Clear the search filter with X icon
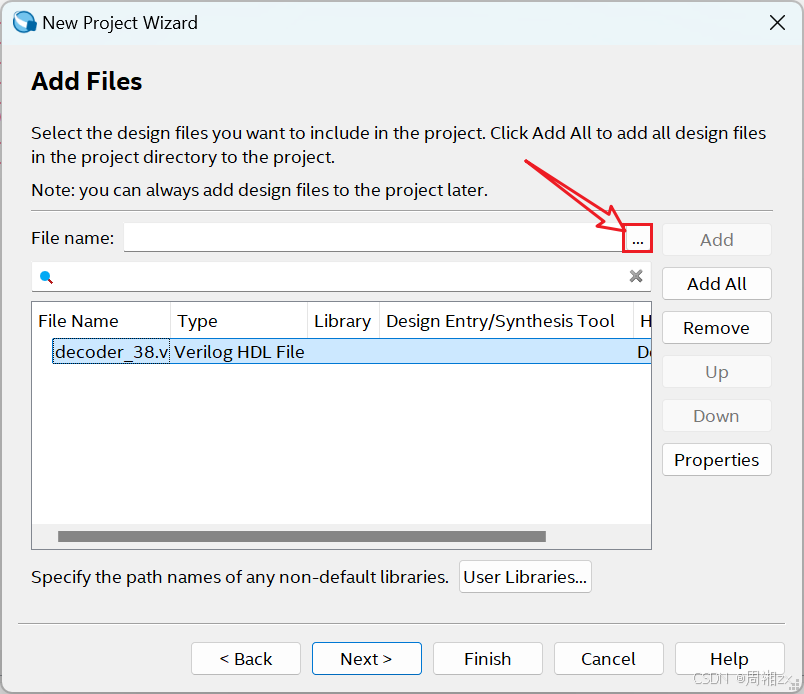Screen dimensions: 804x694 (636, 276)
